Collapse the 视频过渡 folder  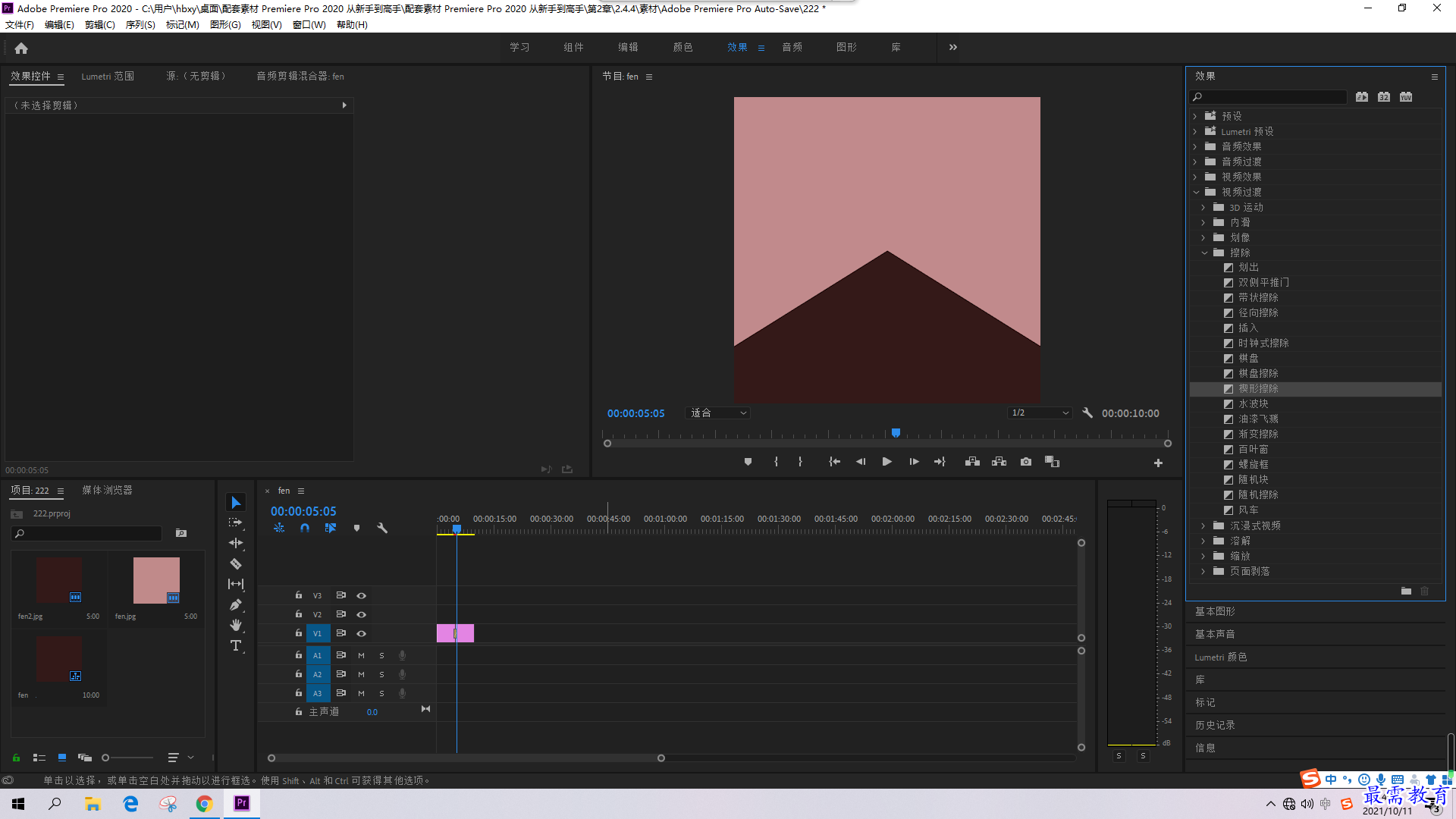[1196, 192]
